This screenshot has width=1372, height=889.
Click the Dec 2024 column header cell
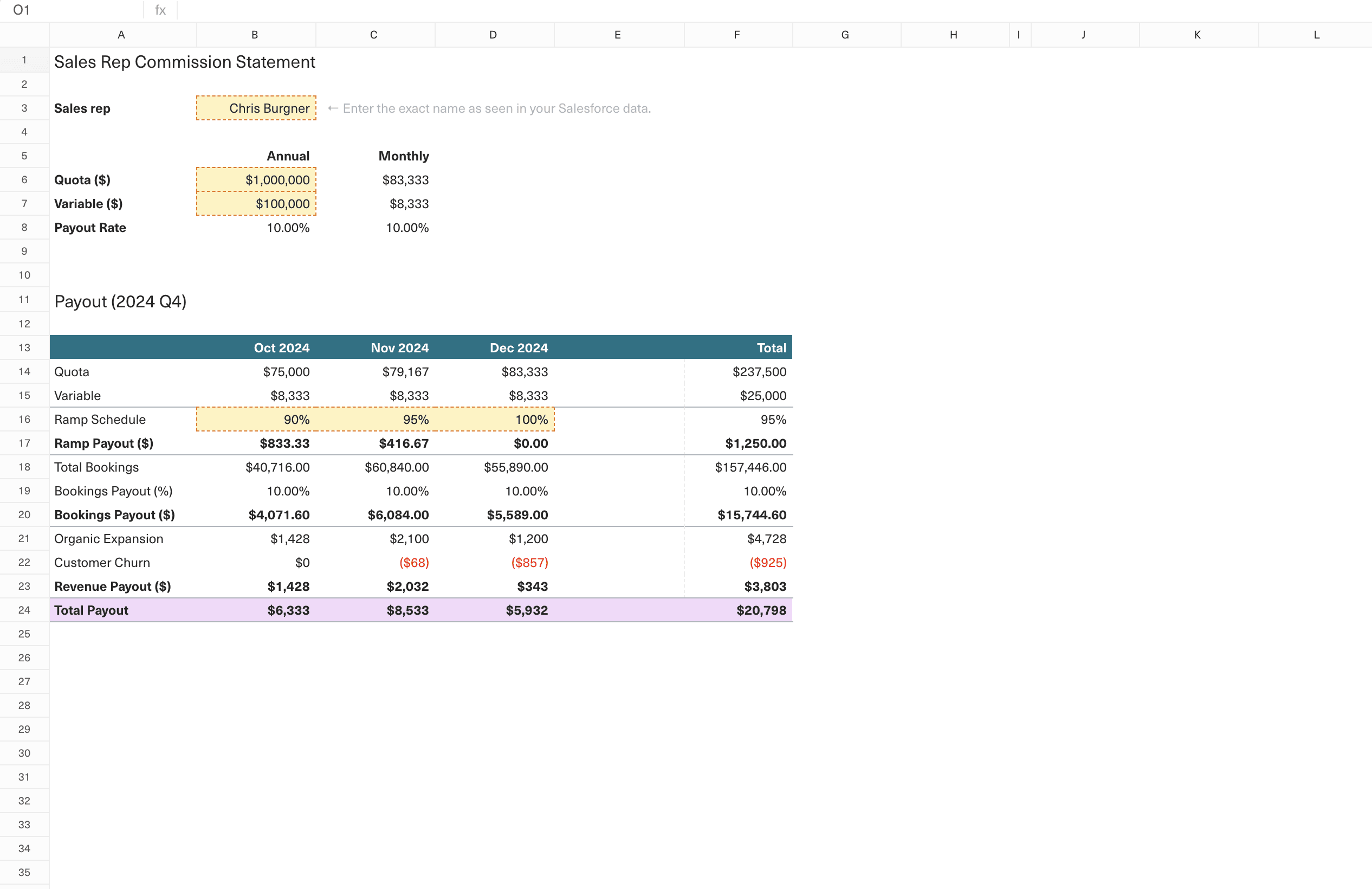(x=519, y=347)
